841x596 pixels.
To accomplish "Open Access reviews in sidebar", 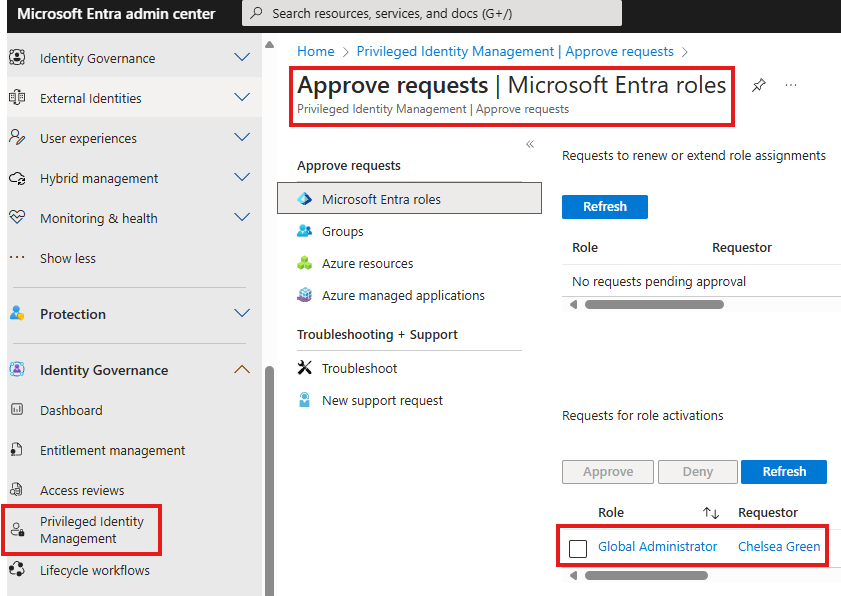I will 82,490.
